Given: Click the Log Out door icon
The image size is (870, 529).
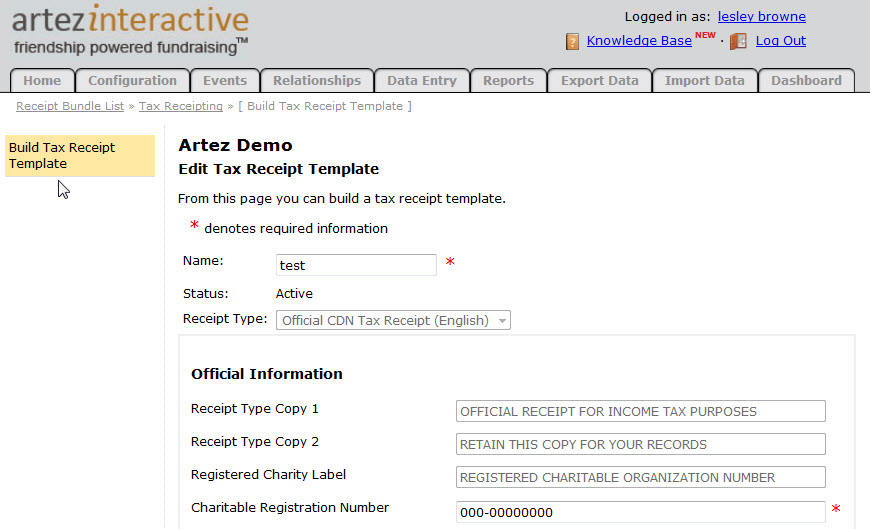Looking at the screenshot, I should pyautogui.click(x=738, y=41).
